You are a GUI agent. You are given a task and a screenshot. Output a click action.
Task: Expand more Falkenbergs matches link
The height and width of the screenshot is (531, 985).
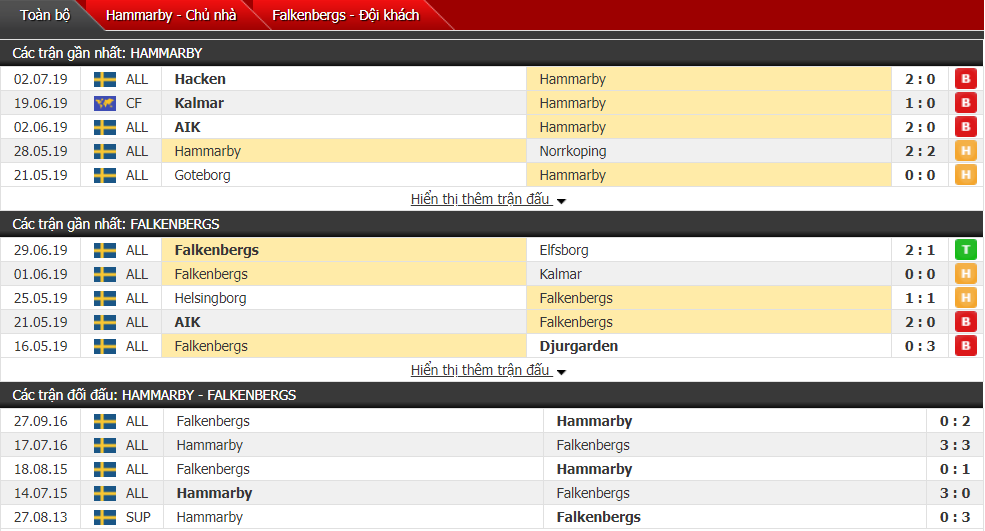click(488, 370)
